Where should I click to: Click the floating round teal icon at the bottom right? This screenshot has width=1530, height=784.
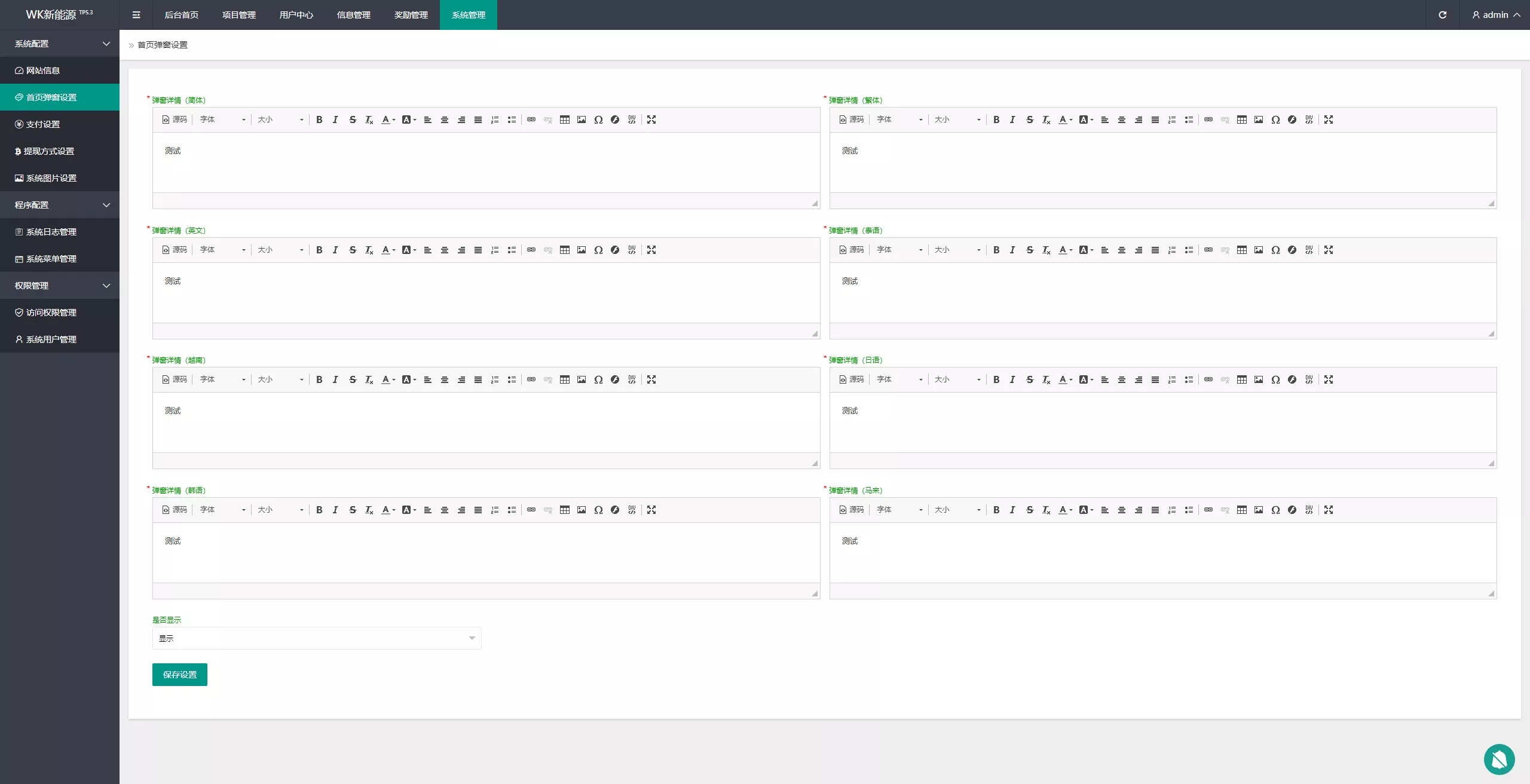[x=1499, y=759]
